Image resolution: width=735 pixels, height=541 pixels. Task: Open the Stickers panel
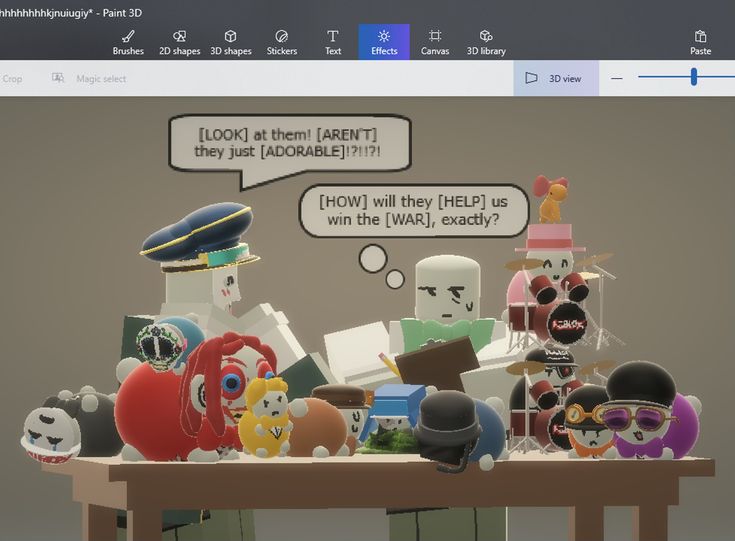tap(282, 42)
